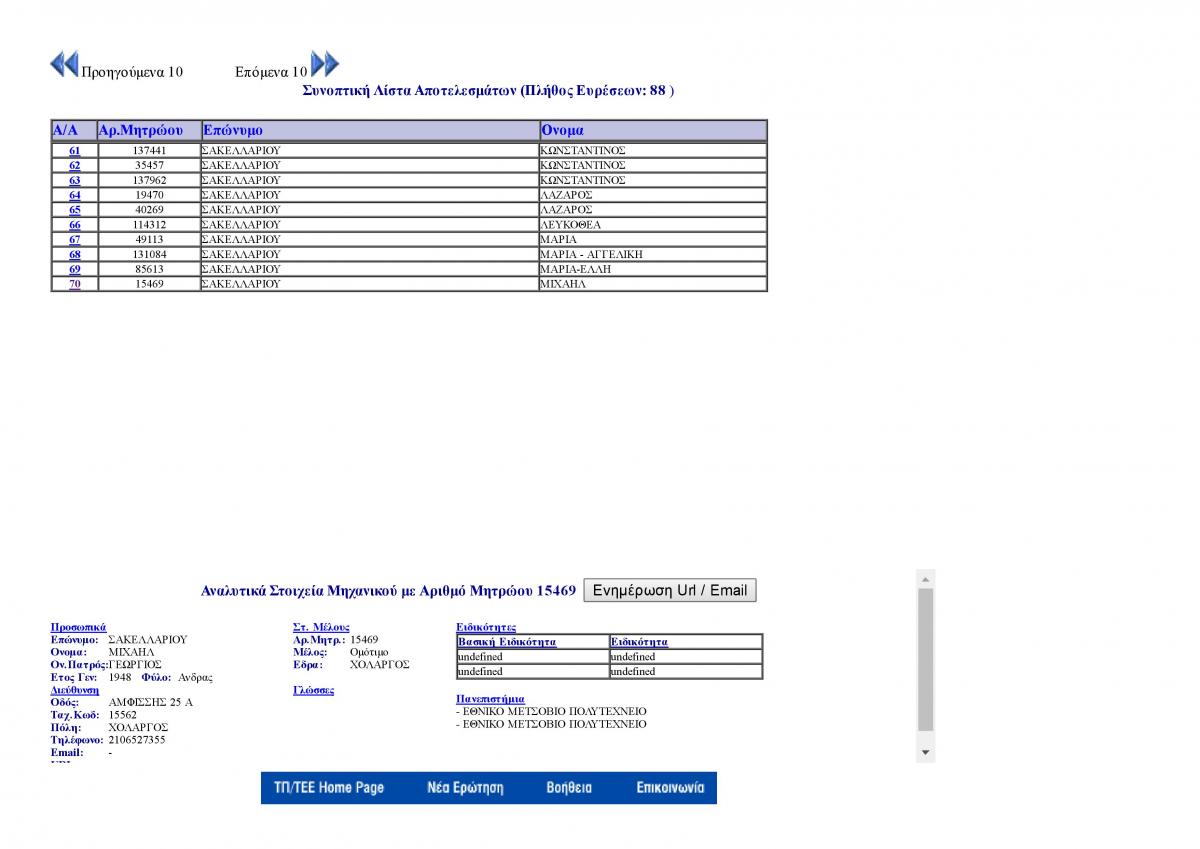Click the previous 10 results double-arrow icon
This screenshot has height=849, width=1200.
[64, 64]
